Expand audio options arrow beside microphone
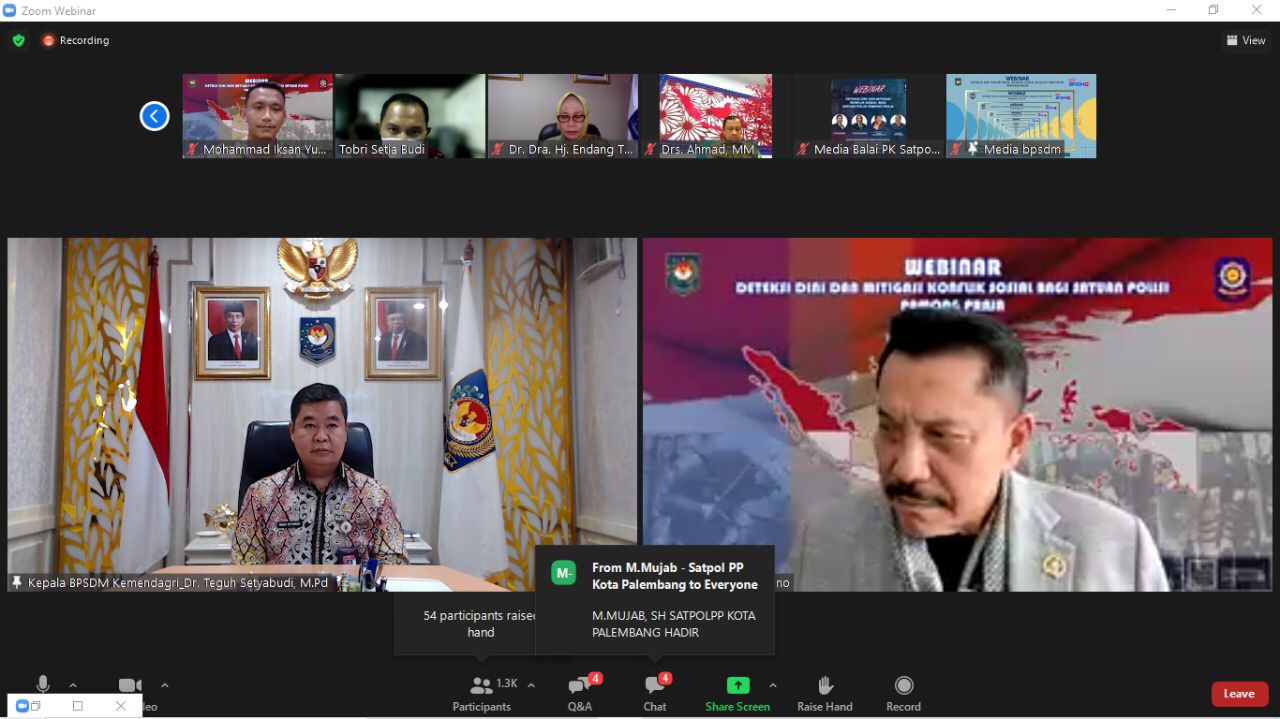This screenshot has width=1280, height=719. 73,685
